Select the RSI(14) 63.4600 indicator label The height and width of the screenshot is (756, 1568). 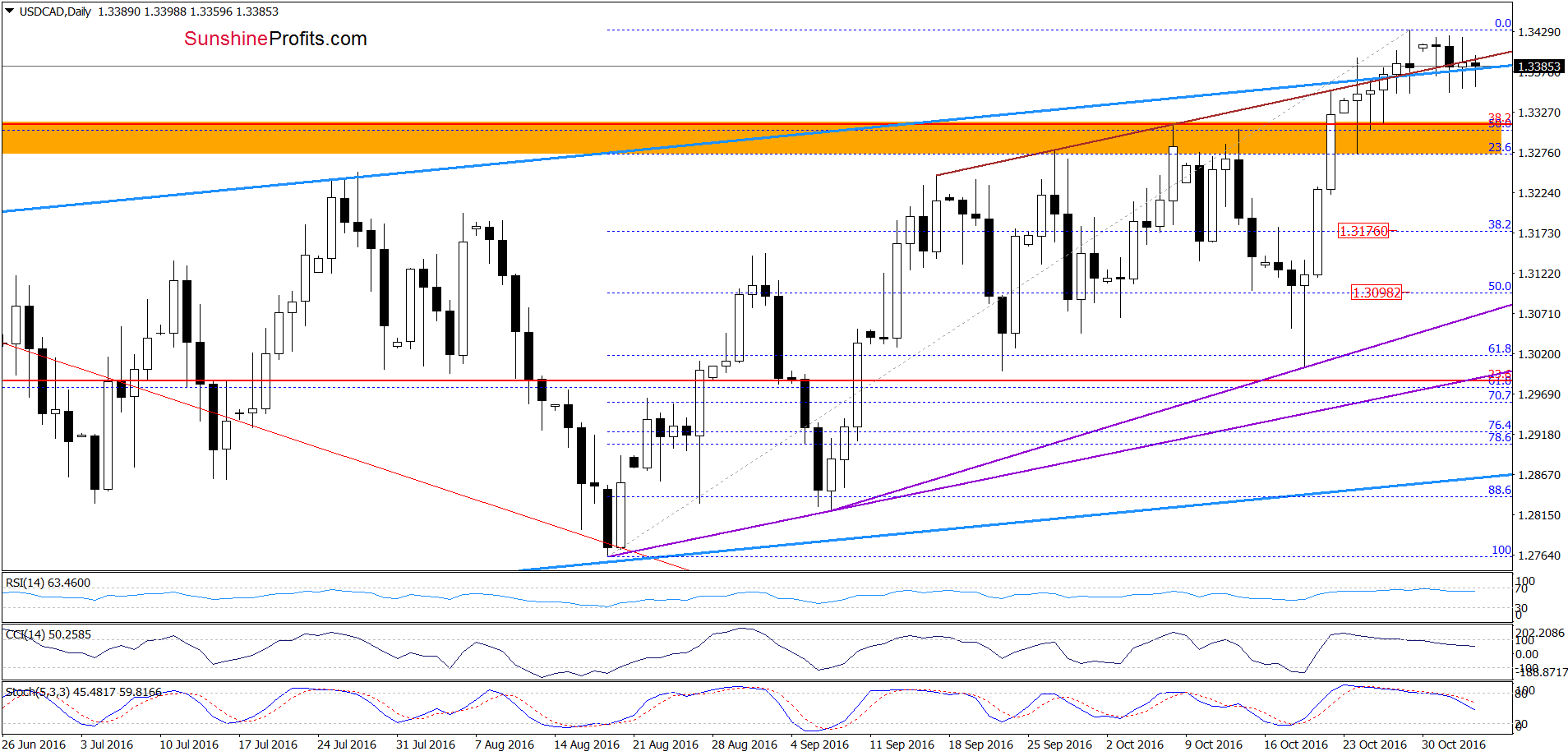(x=48, y=583)
